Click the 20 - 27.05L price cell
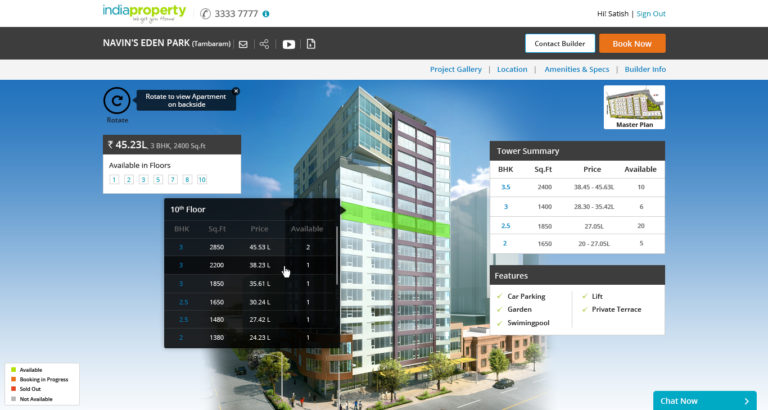The height and width of the screenshot is (410, 768). 594,243
